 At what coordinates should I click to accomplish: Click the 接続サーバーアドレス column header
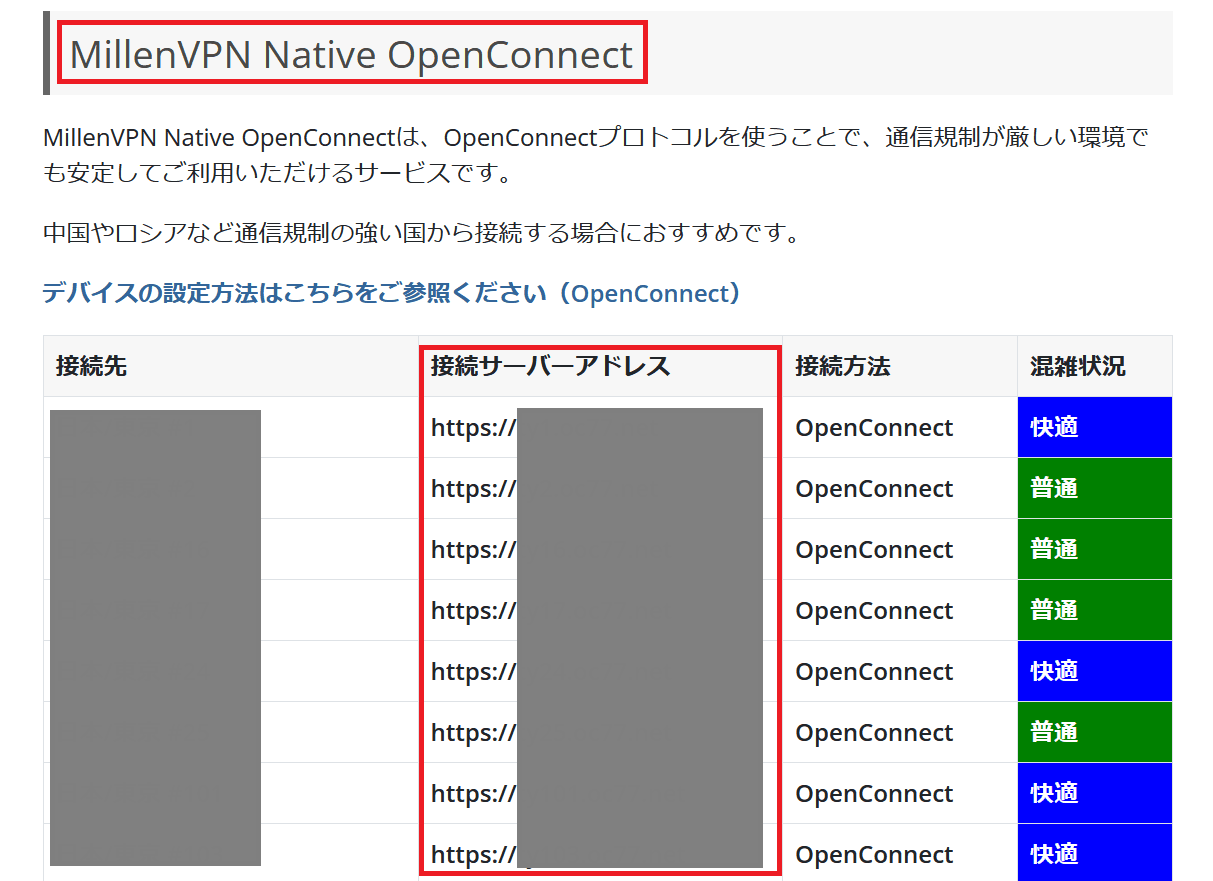click(x=550, y=366)
